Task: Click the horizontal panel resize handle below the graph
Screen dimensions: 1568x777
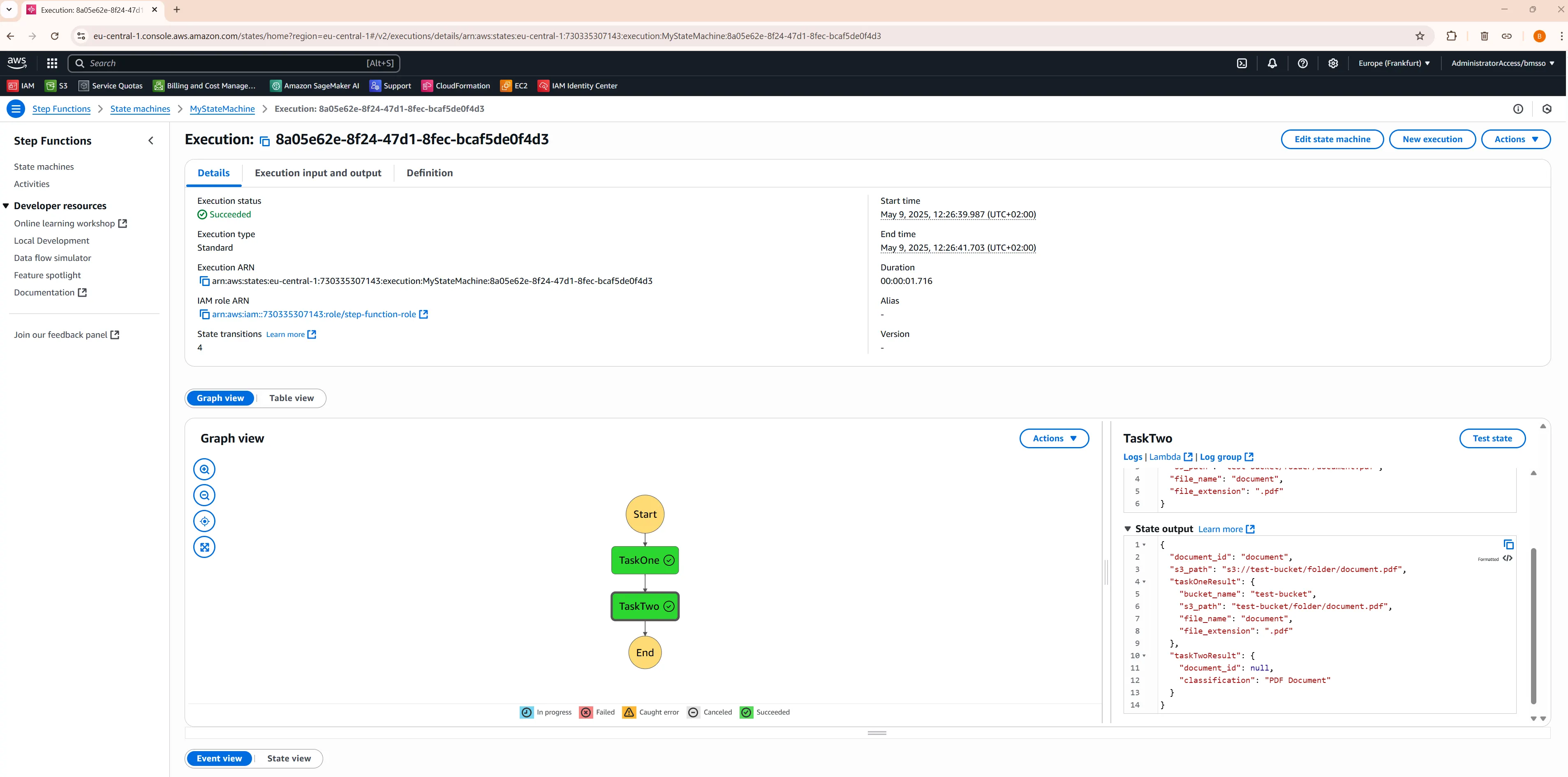Action: pos(877,733)
